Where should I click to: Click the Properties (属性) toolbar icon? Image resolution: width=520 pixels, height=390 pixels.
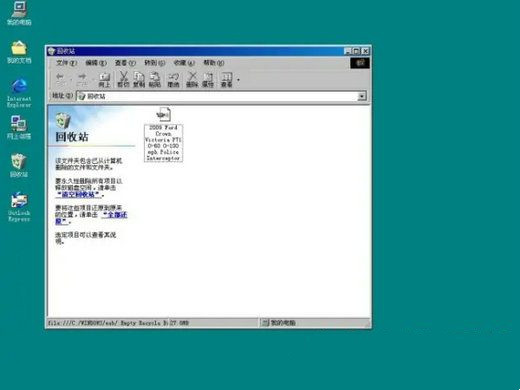(208, 80)
